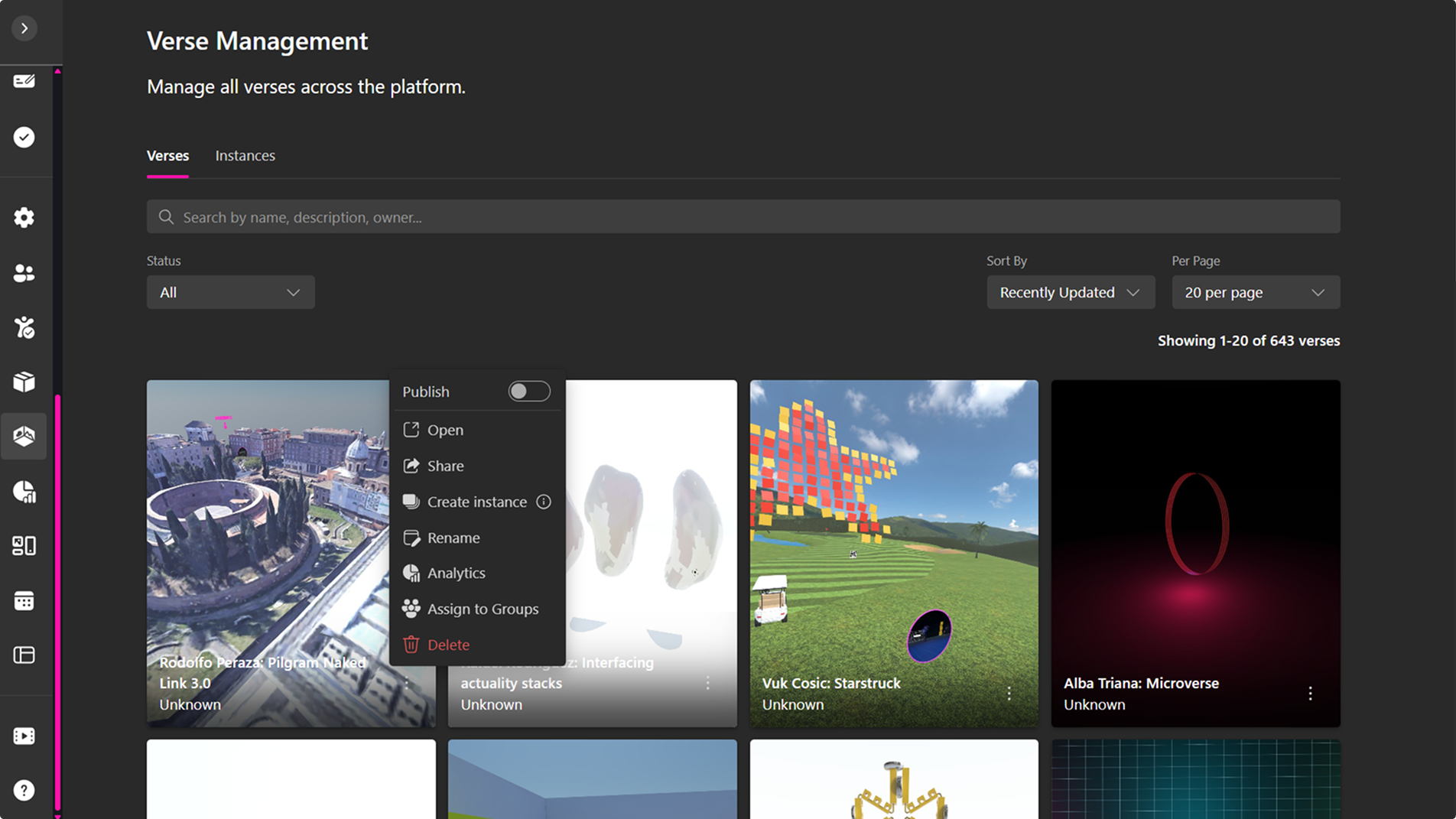Click the video player icon in sidebar
Viewport: 1456px width, 819px height.
tap(24, 736)
